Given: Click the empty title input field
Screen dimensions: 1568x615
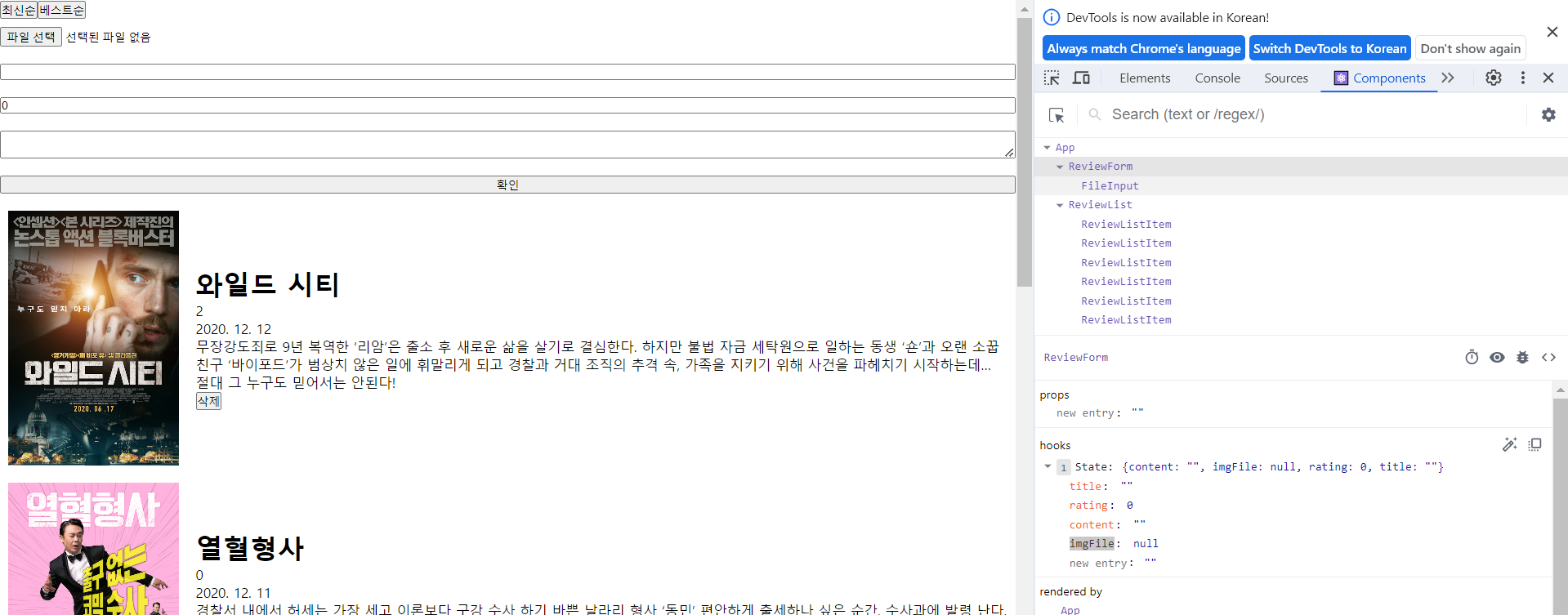Looking at the screenshot, I should pyautogui.click(x=507, y=72).
